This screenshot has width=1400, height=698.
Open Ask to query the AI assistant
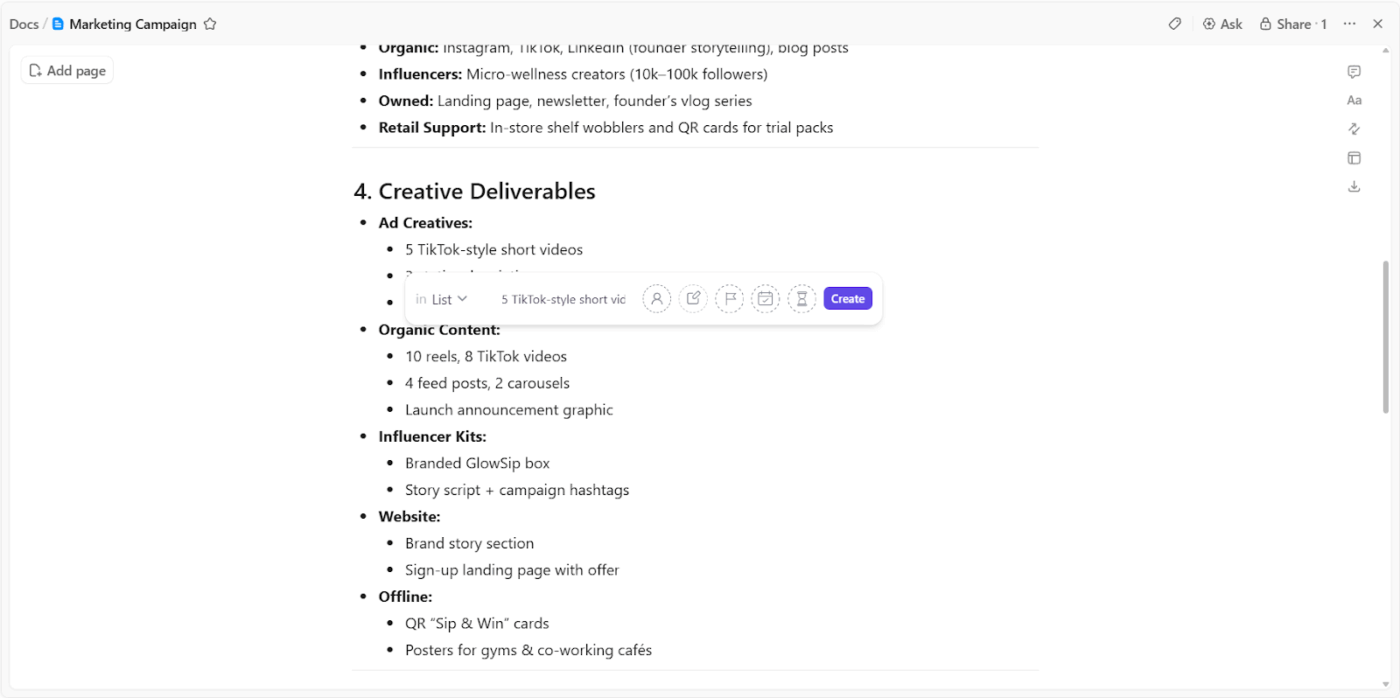point(1222,23)
